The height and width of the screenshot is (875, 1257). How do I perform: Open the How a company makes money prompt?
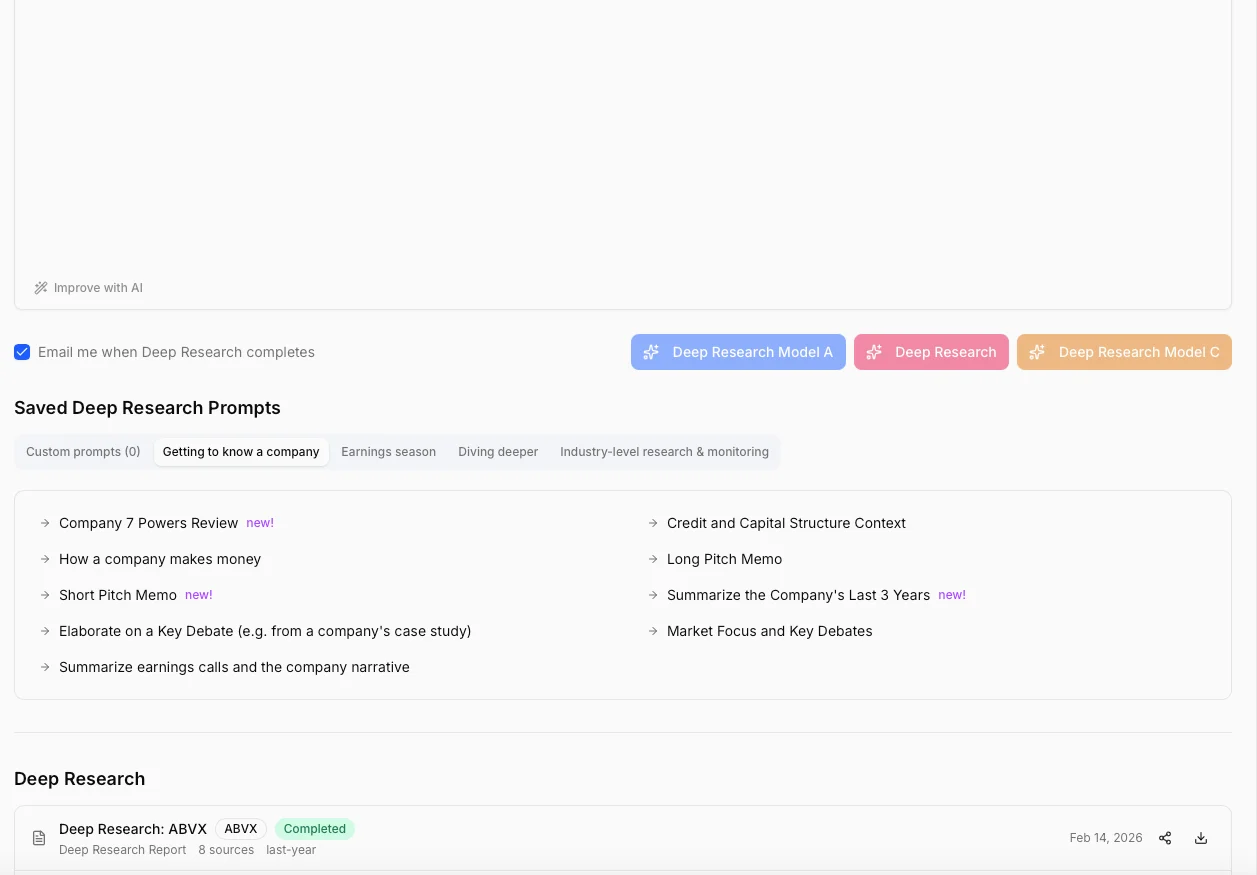[x=160, y=559]
